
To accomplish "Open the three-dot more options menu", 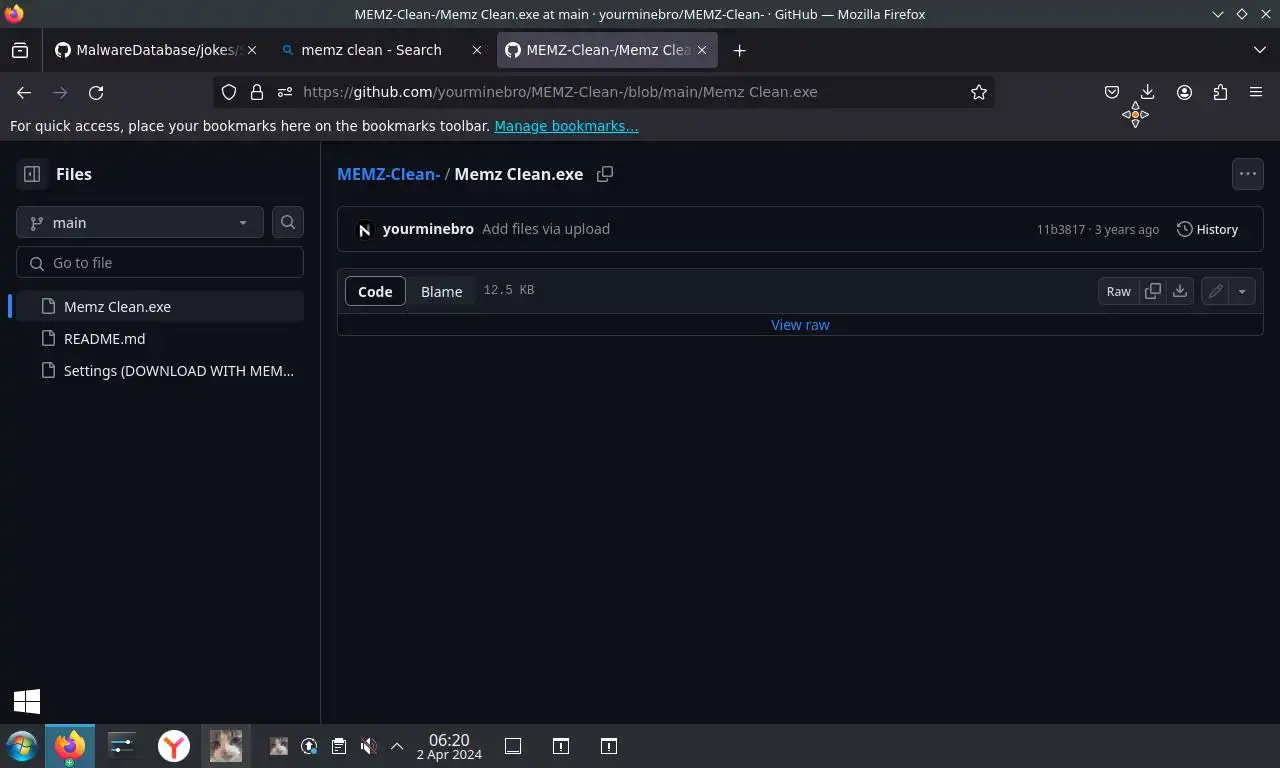I will click(1247, 173).
